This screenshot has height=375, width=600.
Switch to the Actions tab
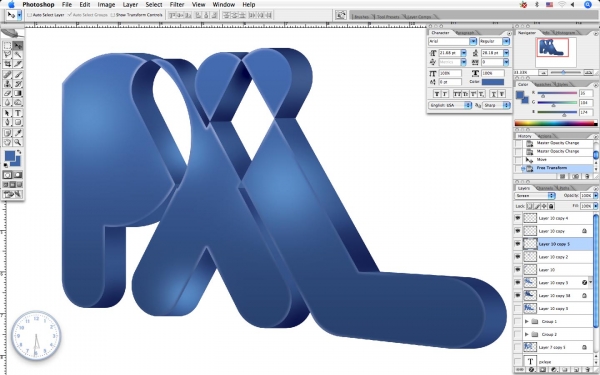coord(545,136)
